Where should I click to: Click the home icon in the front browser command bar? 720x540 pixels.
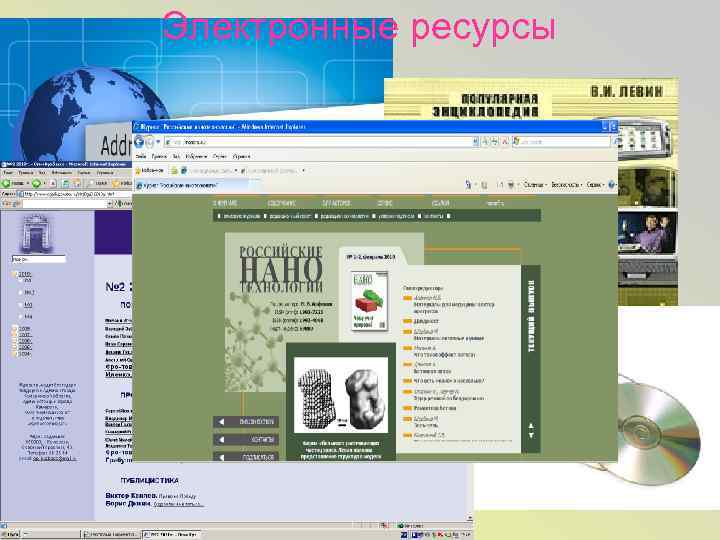point(468,185)
